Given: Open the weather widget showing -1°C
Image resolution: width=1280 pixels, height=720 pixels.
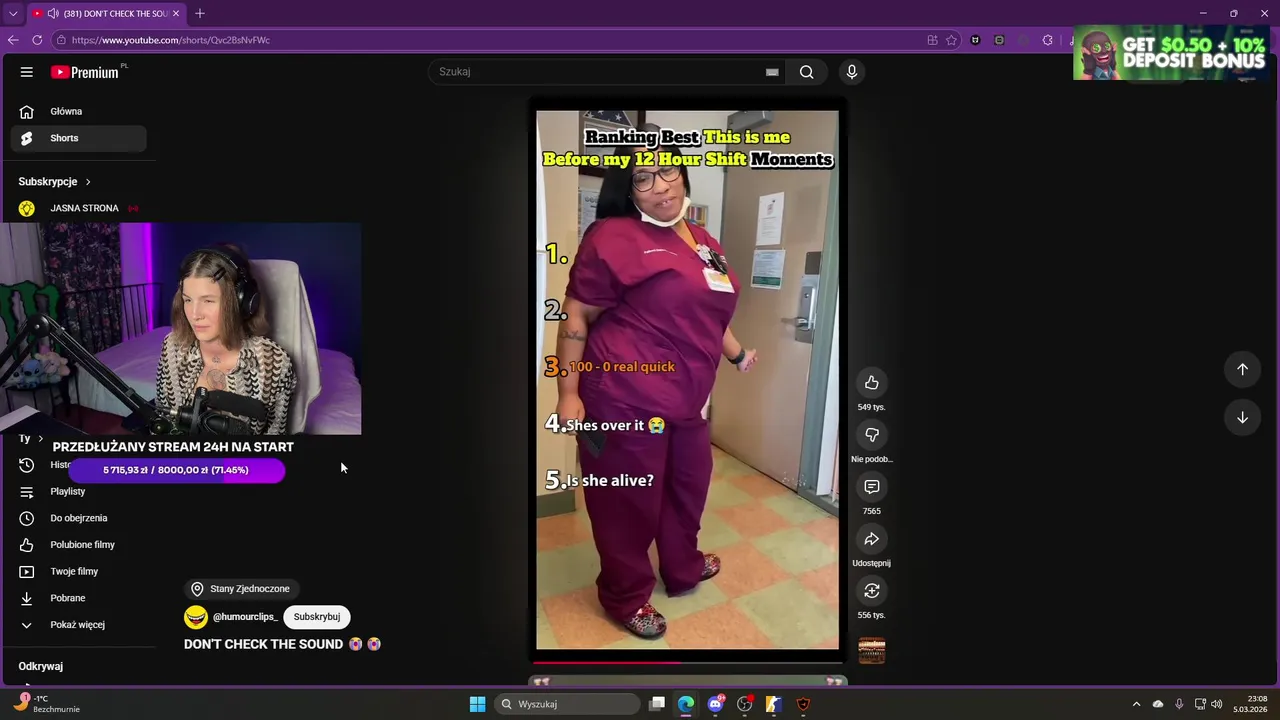Looking at the screenshot, I should coord(47,704).
